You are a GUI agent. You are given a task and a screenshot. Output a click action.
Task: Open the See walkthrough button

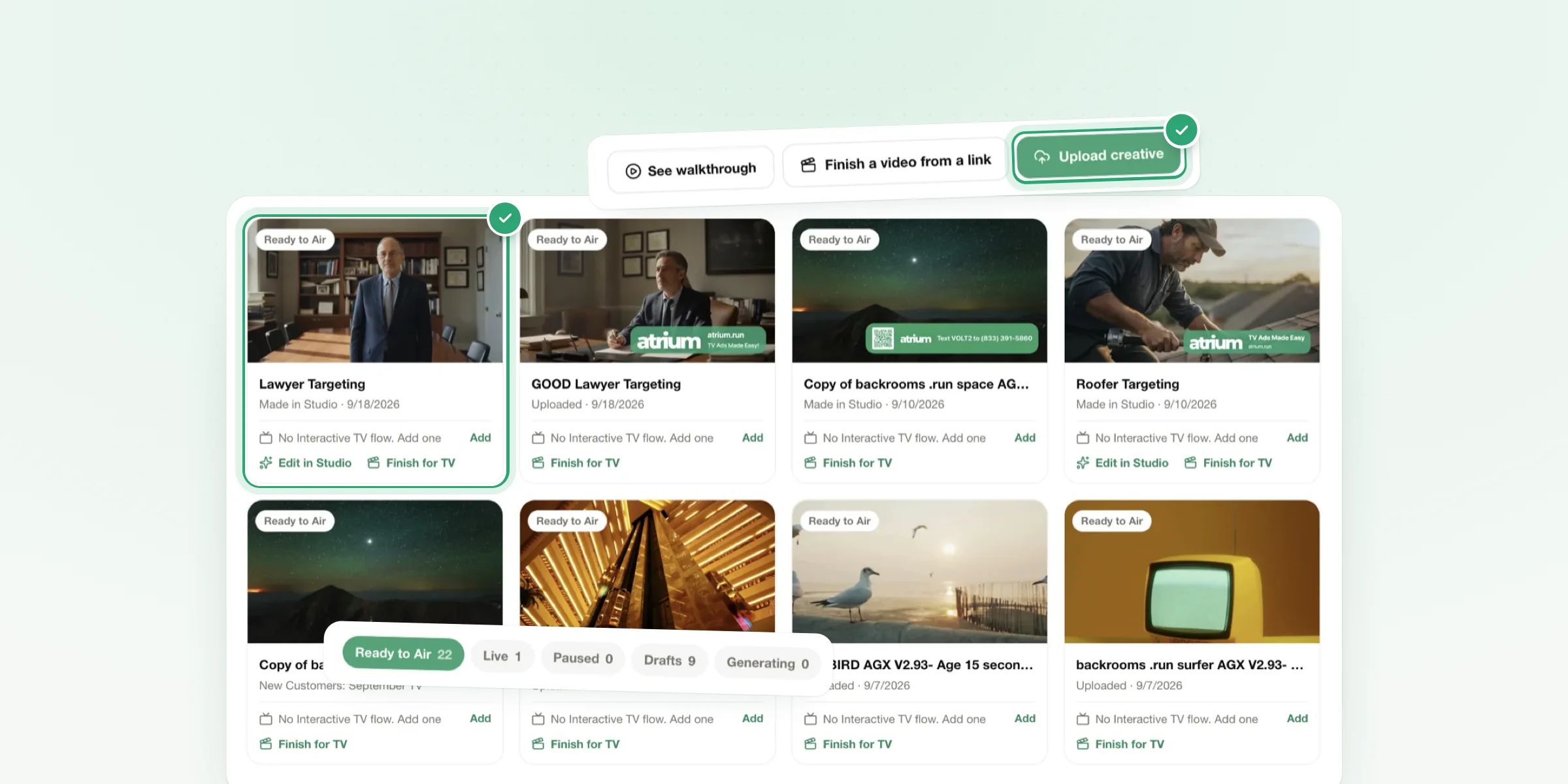[x=691, y=170]
